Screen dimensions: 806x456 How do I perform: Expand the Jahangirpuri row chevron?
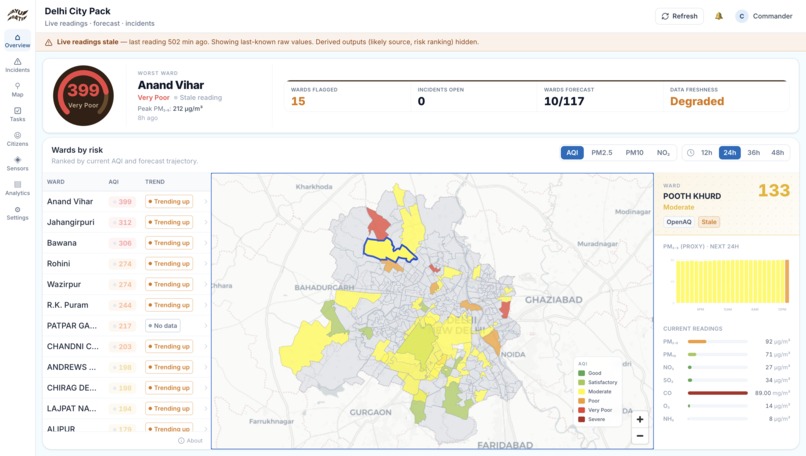206,222
